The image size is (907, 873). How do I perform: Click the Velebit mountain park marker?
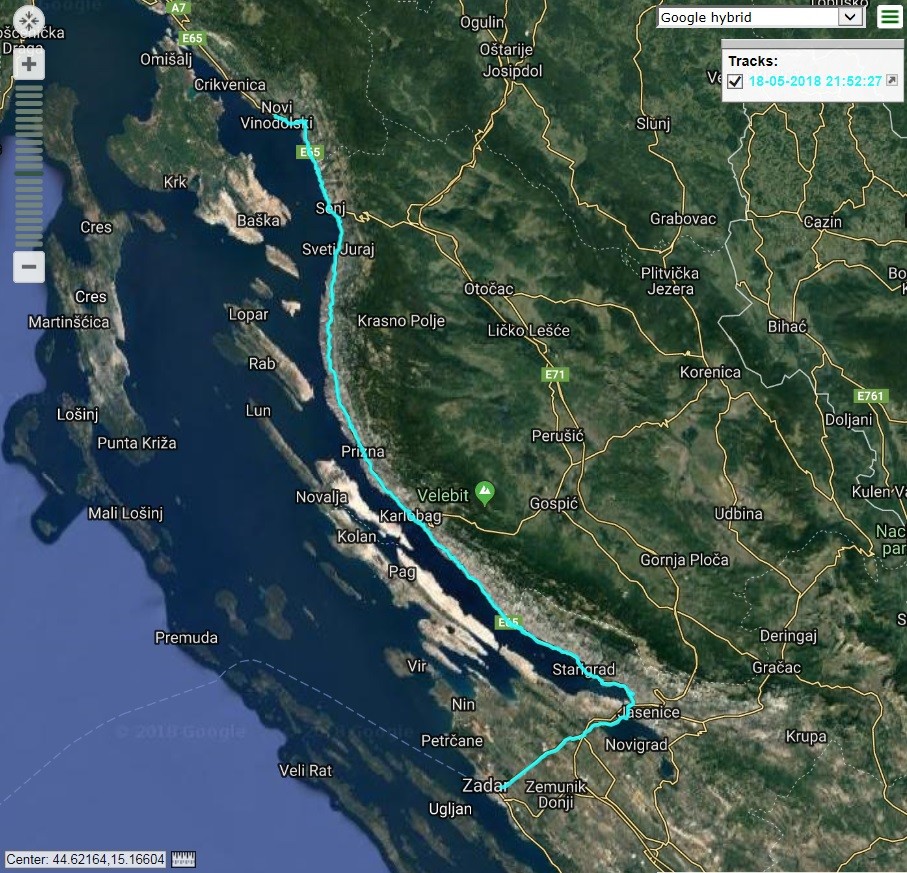click(x=485, y=493)
